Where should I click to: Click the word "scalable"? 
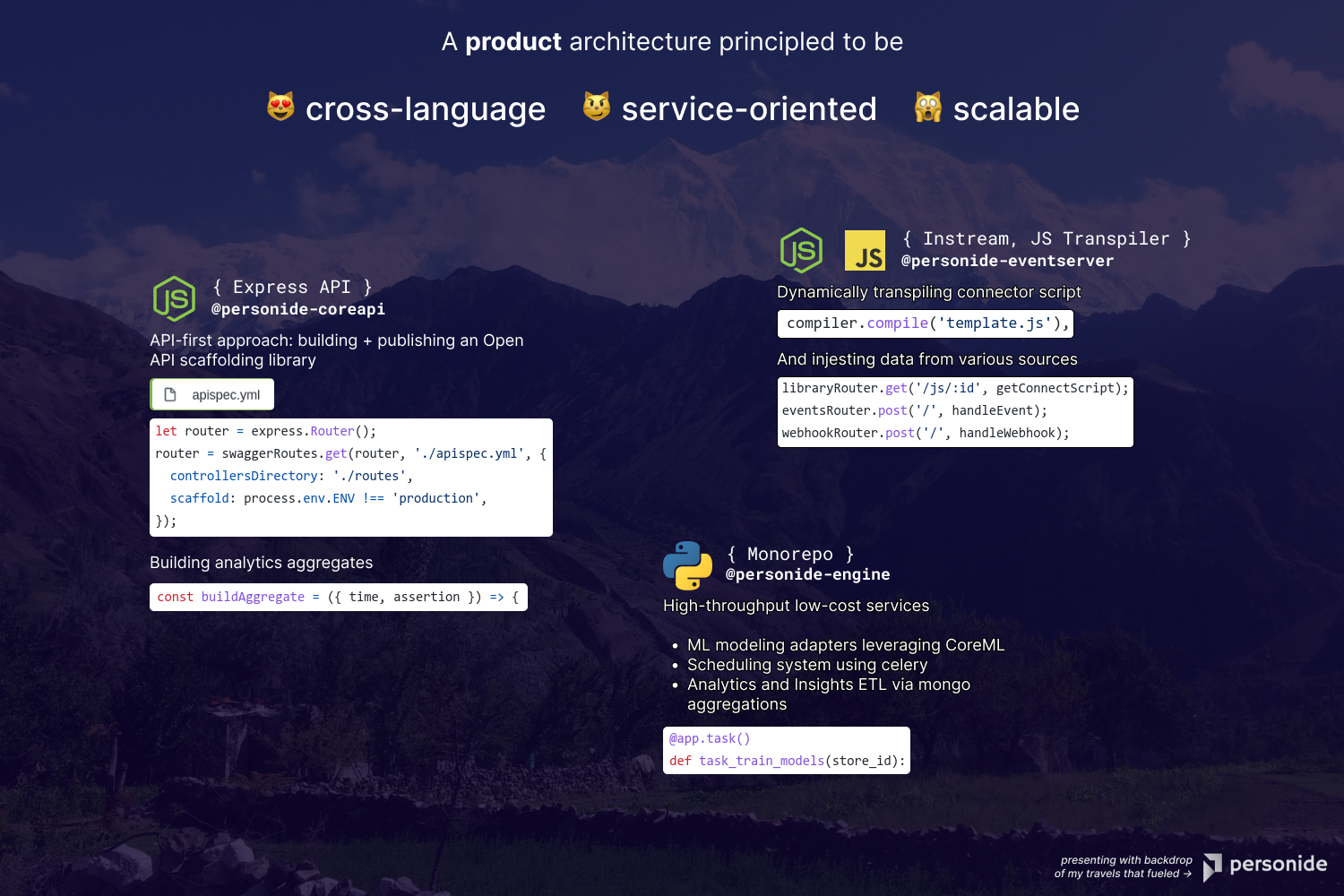(1016, 108)
